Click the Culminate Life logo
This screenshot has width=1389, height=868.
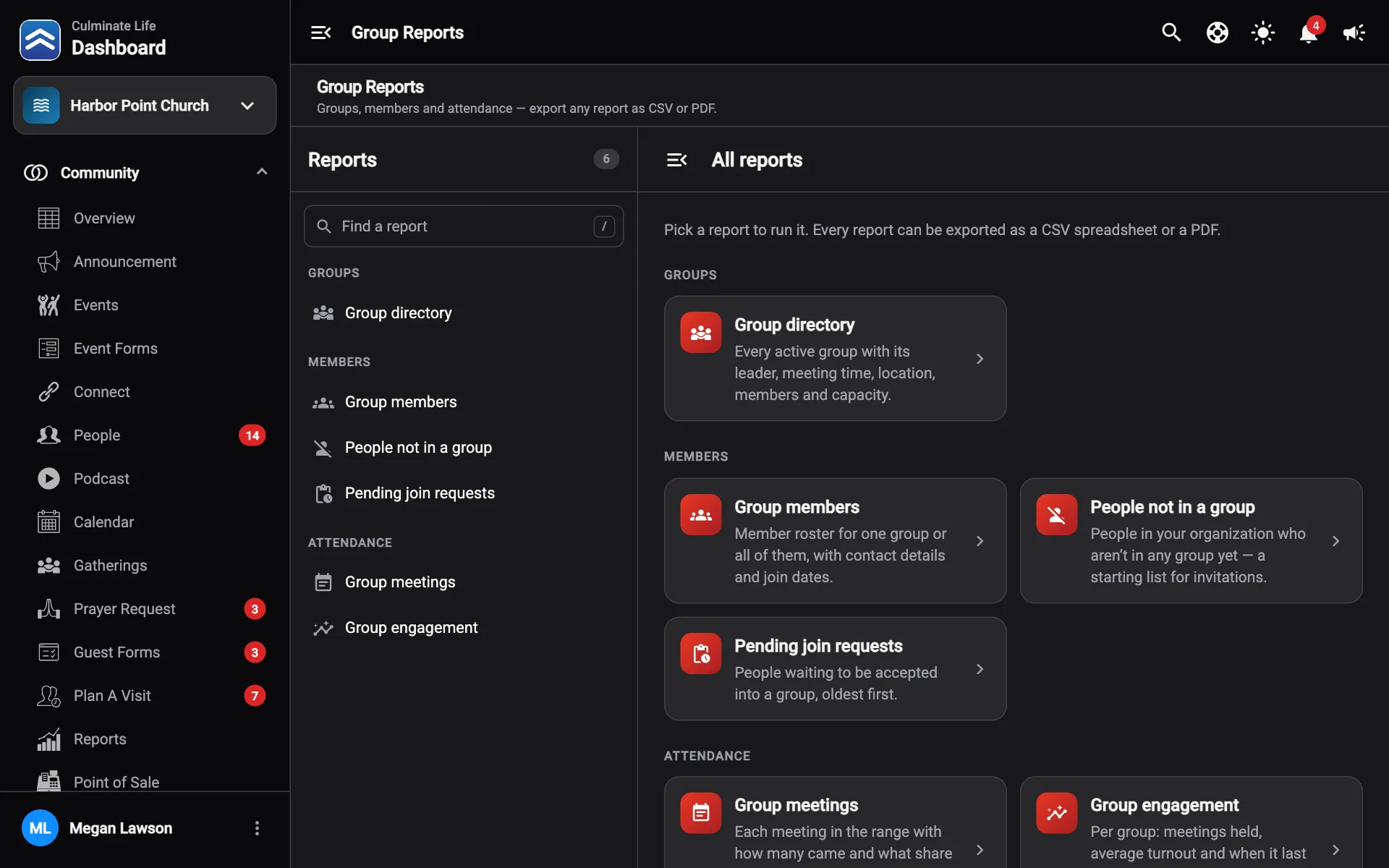(40, 40)
